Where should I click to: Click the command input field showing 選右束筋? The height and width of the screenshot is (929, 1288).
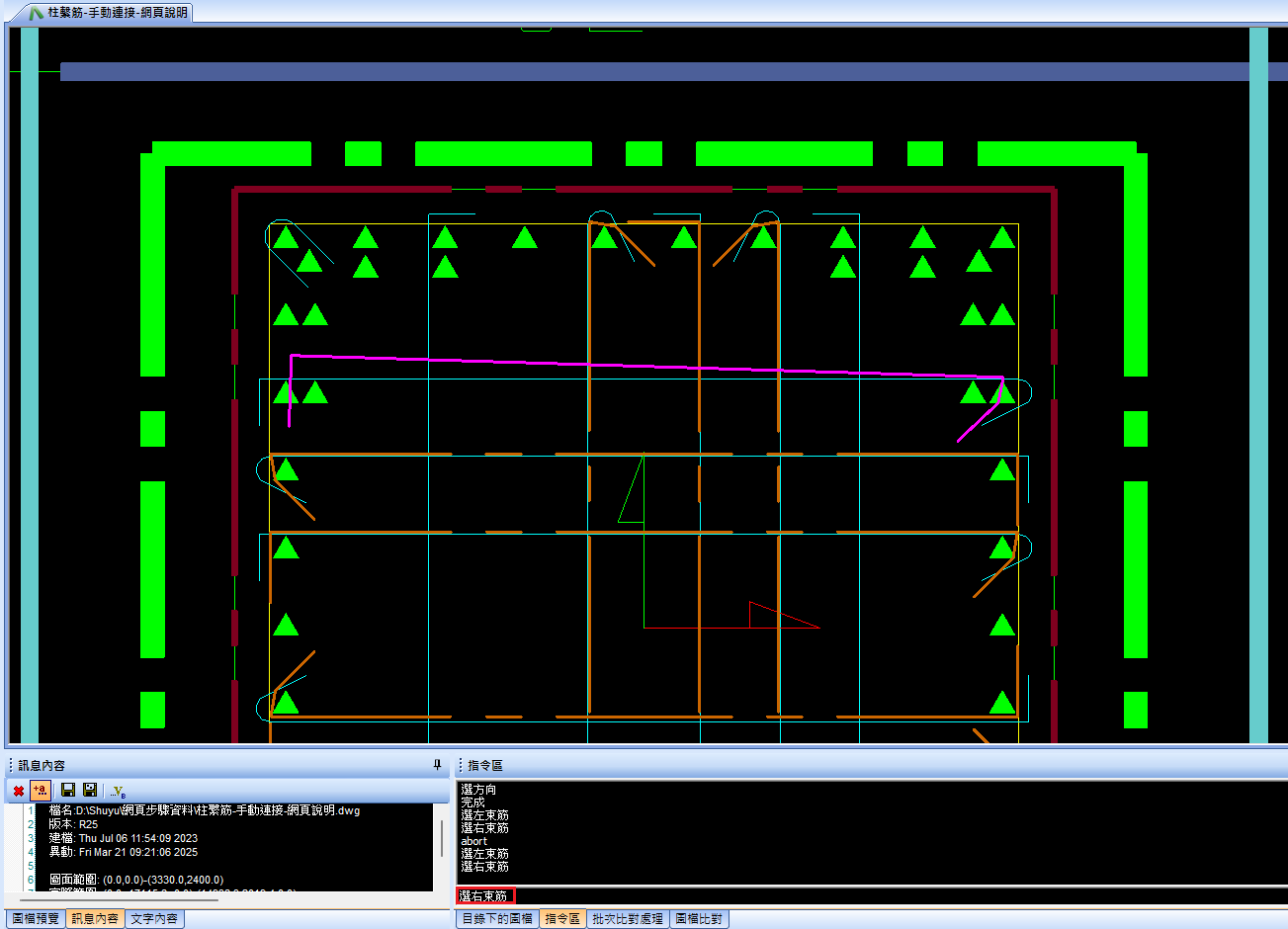[870, 896]
